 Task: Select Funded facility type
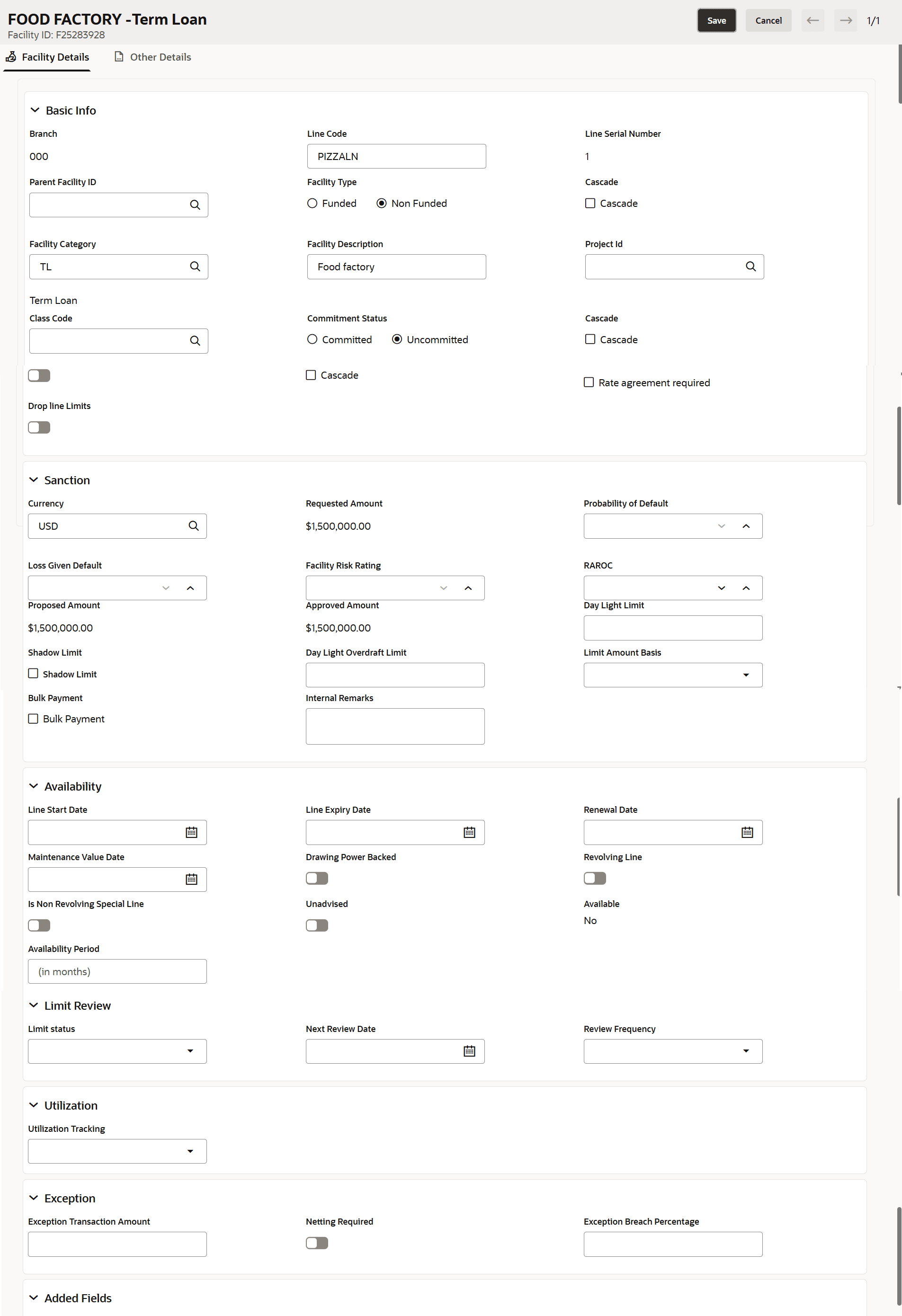click(x=312, y=203)
